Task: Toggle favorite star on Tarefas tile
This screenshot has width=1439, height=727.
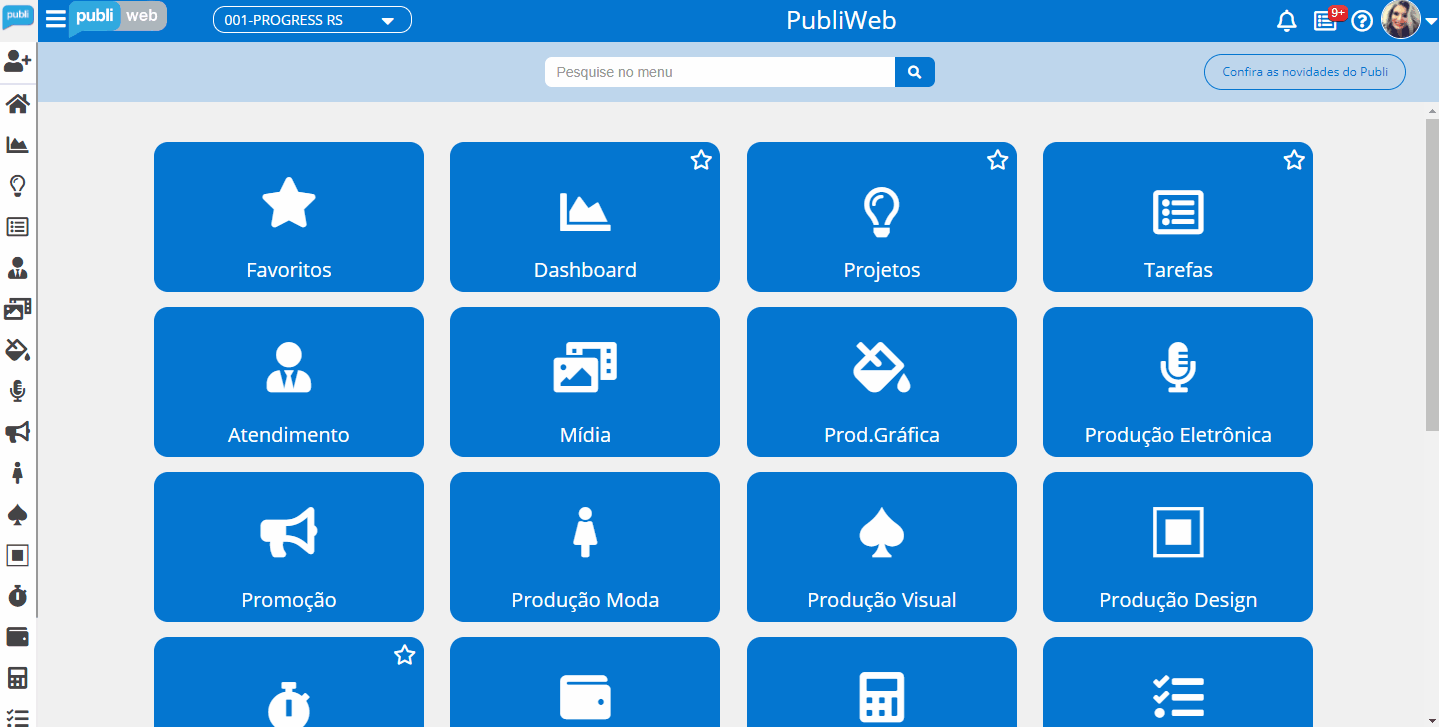Action: click(1294, 160)
